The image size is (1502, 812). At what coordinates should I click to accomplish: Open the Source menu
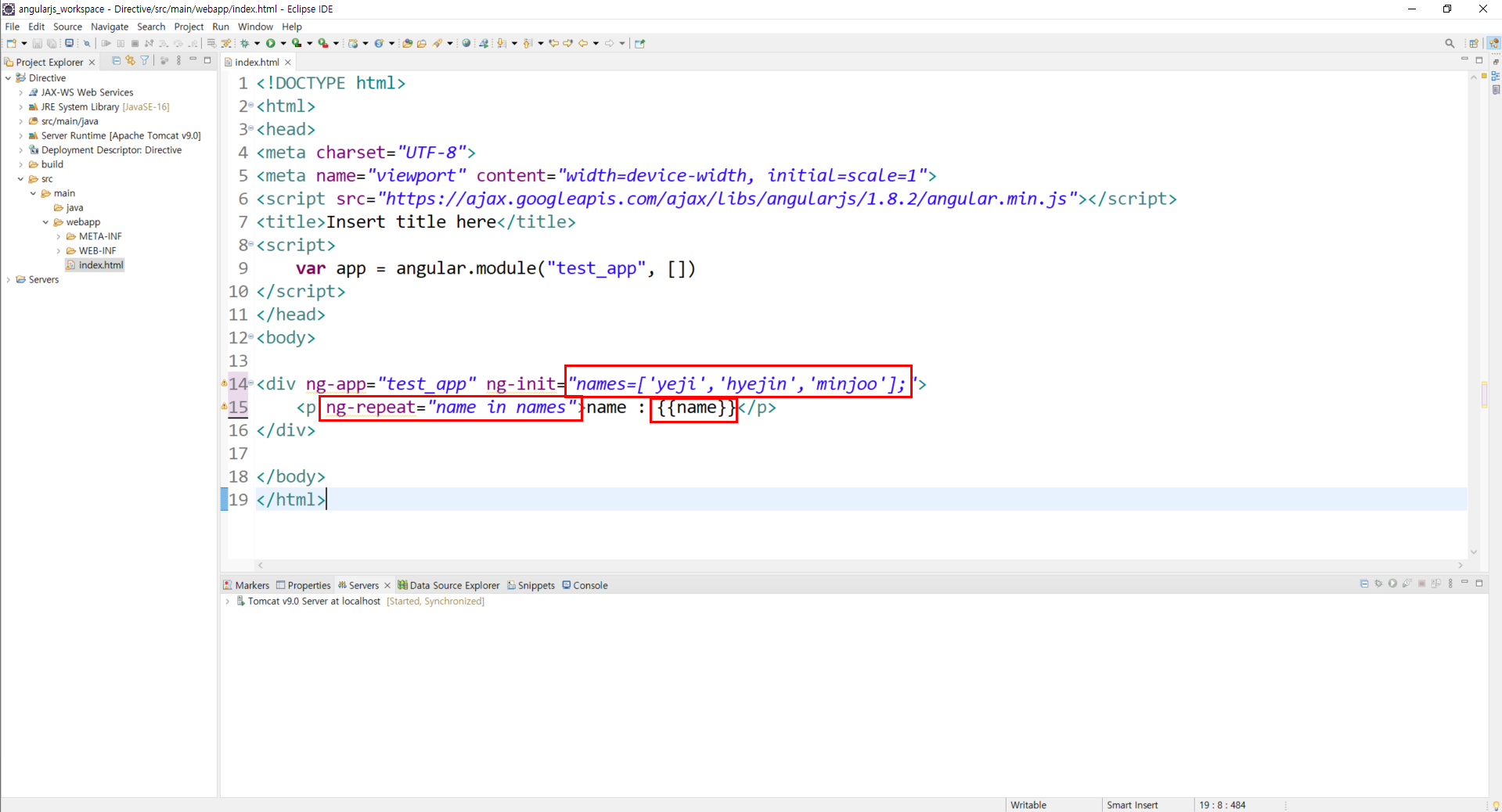pyautogui.click(x=67, y=27)
